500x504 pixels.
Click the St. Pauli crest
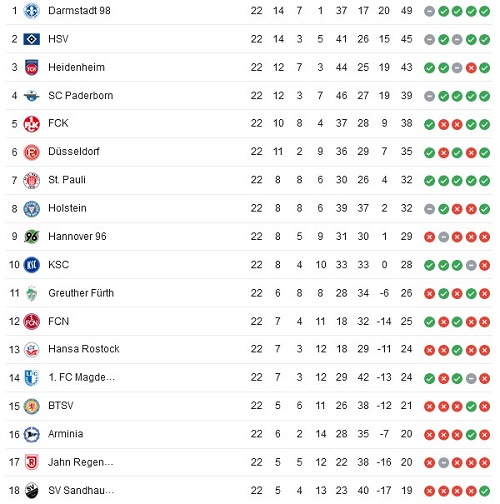(x=32, y=181)
